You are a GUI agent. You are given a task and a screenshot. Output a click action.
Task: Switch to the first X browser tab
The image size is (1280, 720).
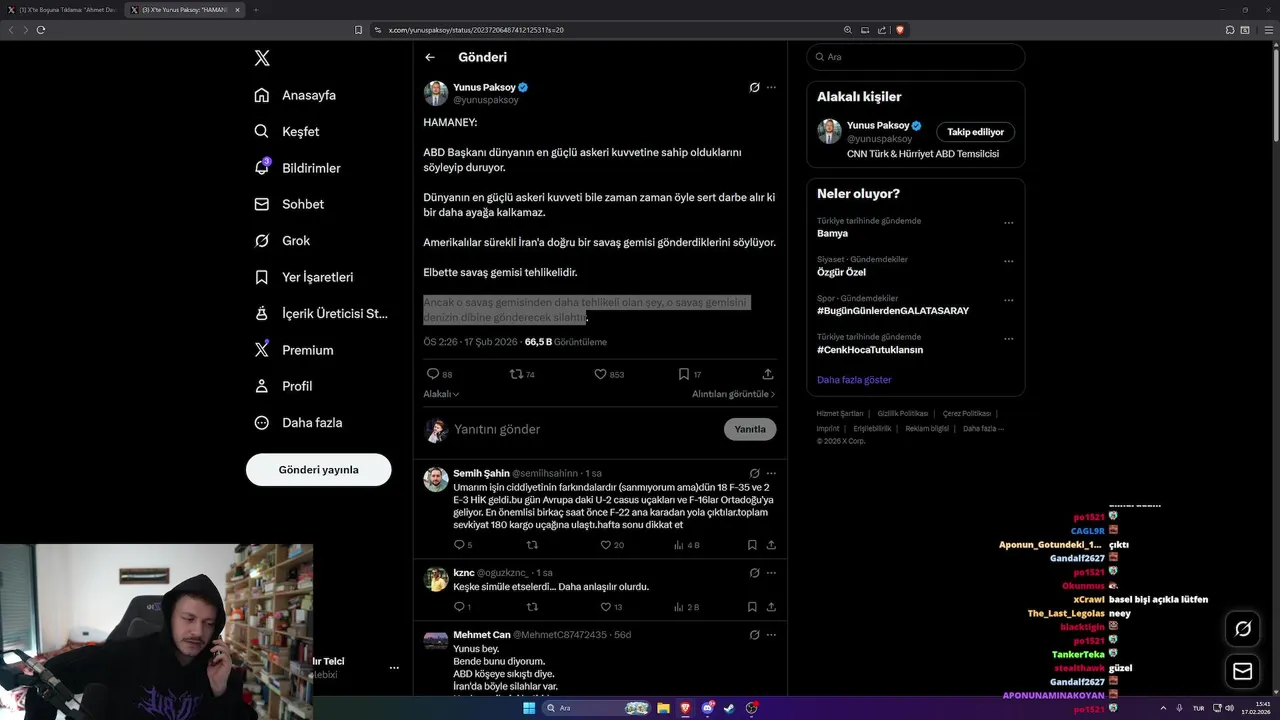(62, 10)
